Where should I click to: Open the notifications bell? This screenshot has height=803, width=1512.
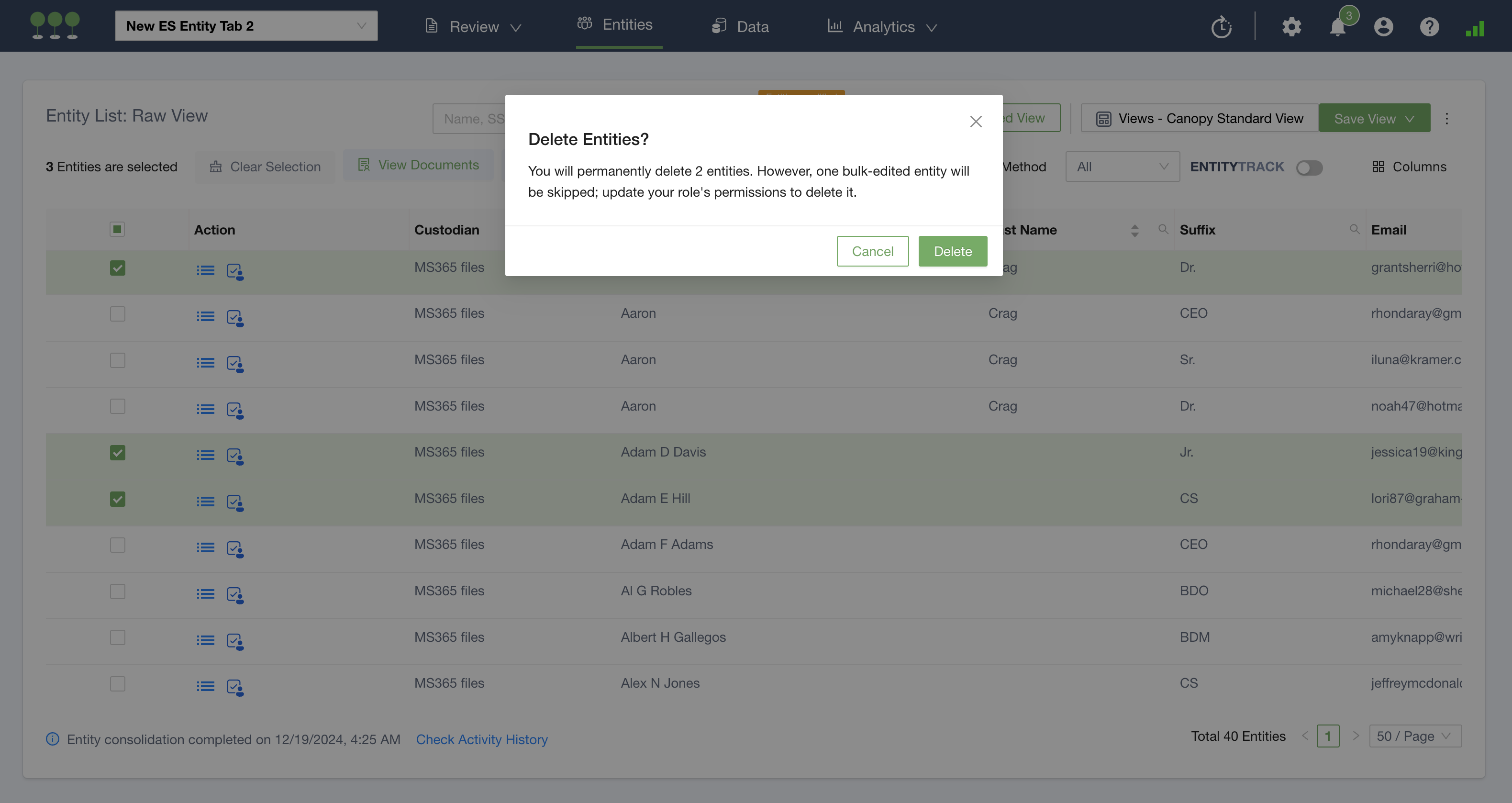[x=1337, y=27]
